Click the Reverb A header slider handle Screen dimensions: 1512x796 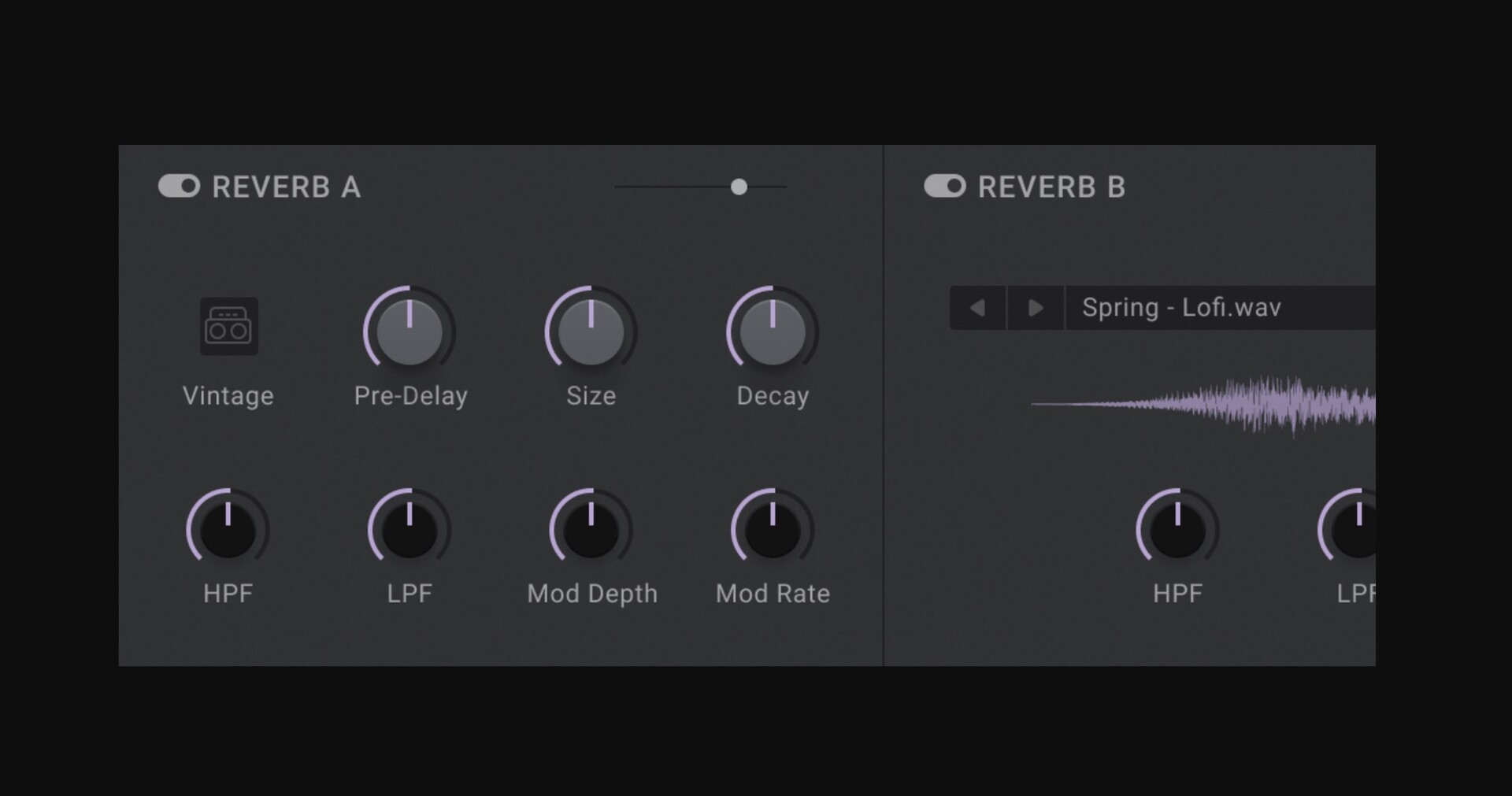(739, 187)
